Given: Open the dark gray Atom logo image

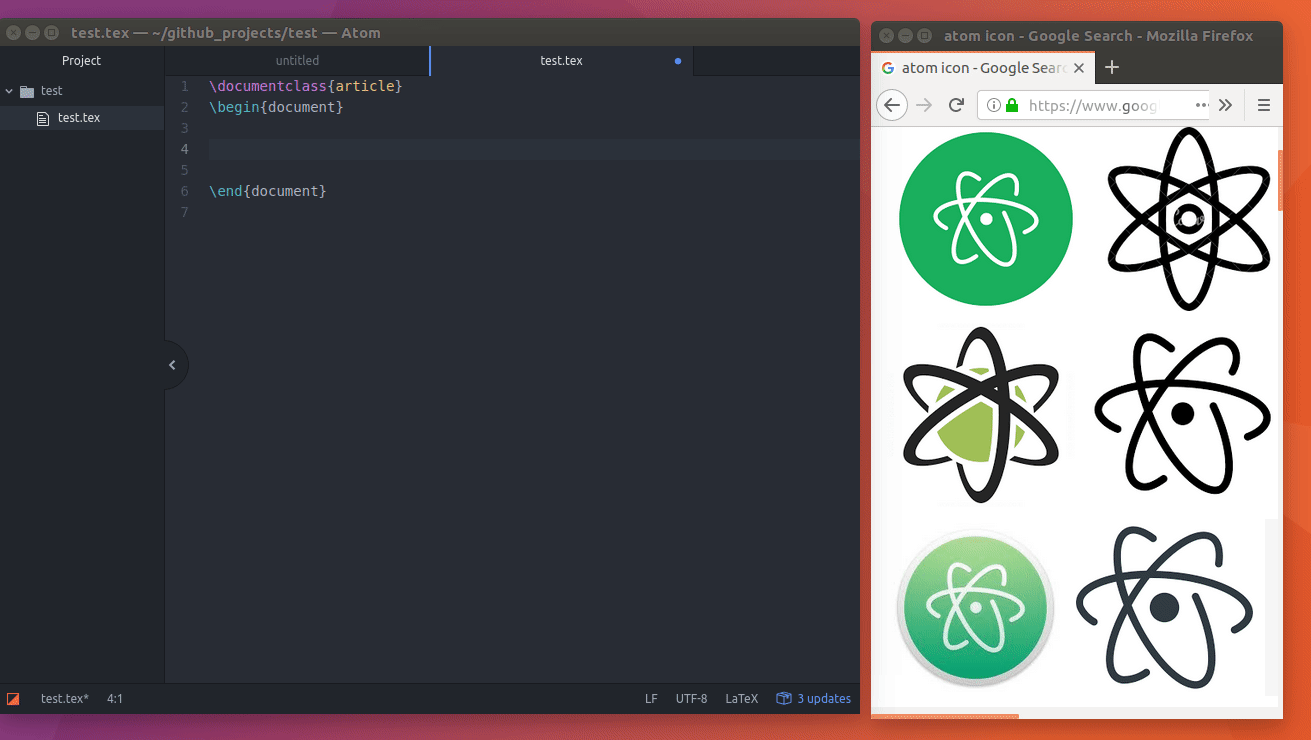Looking at the screenshot, I should (x=1165, y=607).
